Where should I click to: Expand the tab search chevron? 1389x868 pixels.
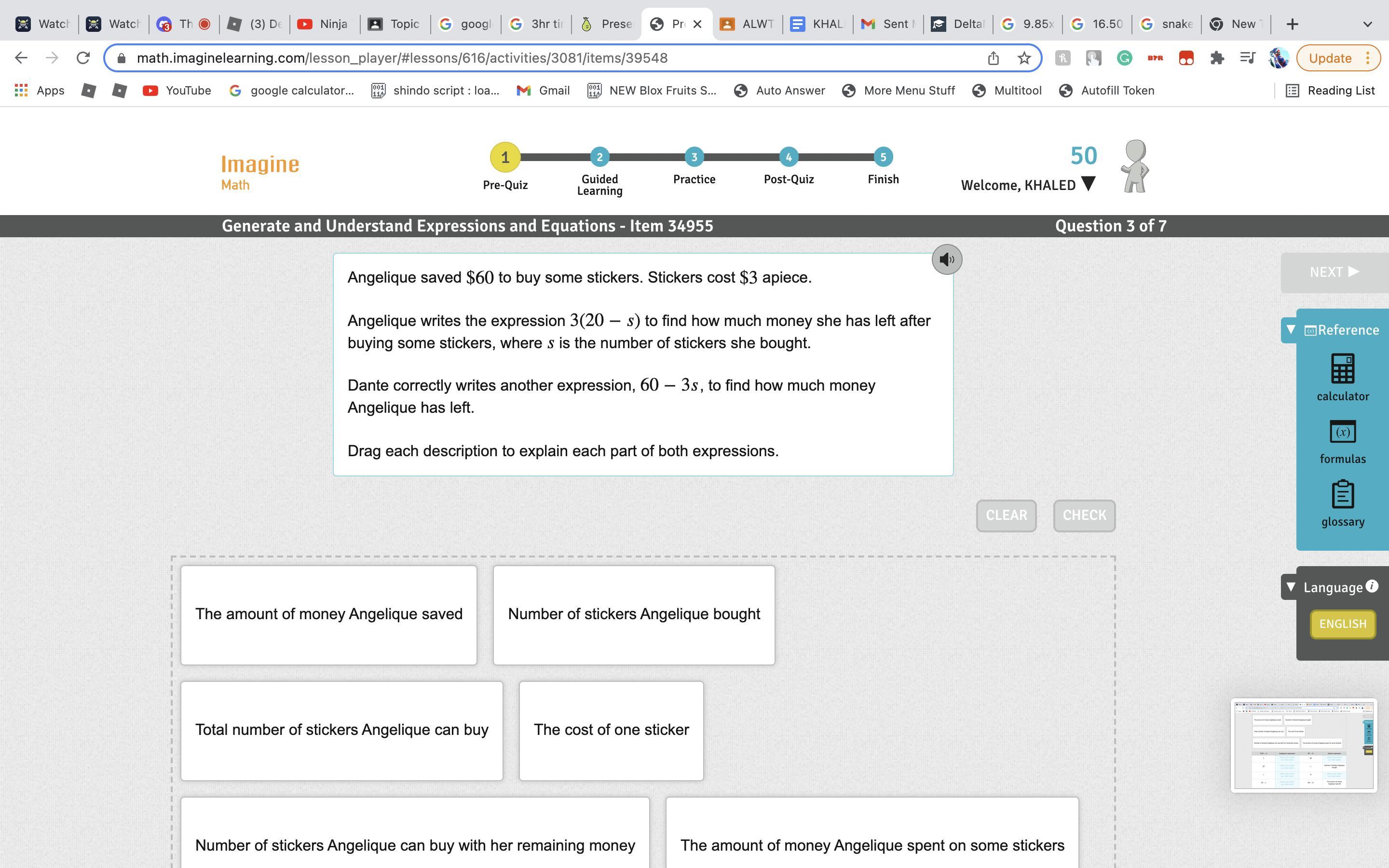tap(1367, 24)
